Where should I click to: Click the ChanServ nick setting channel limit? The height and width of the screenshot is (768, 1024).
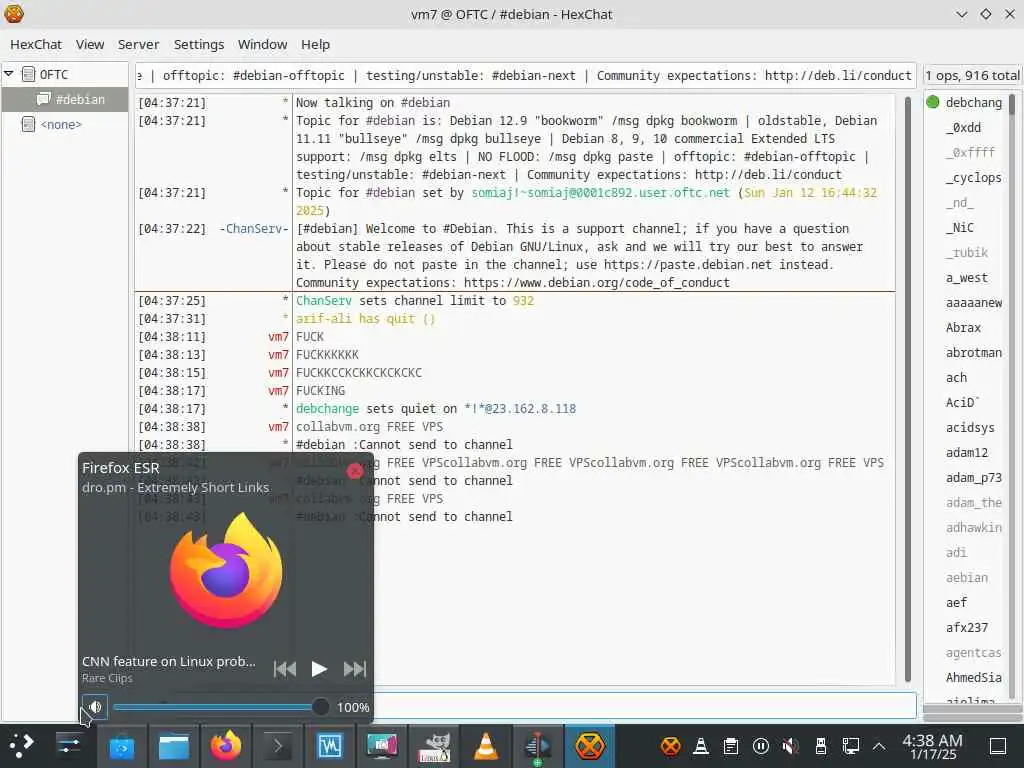coord(324,300)
